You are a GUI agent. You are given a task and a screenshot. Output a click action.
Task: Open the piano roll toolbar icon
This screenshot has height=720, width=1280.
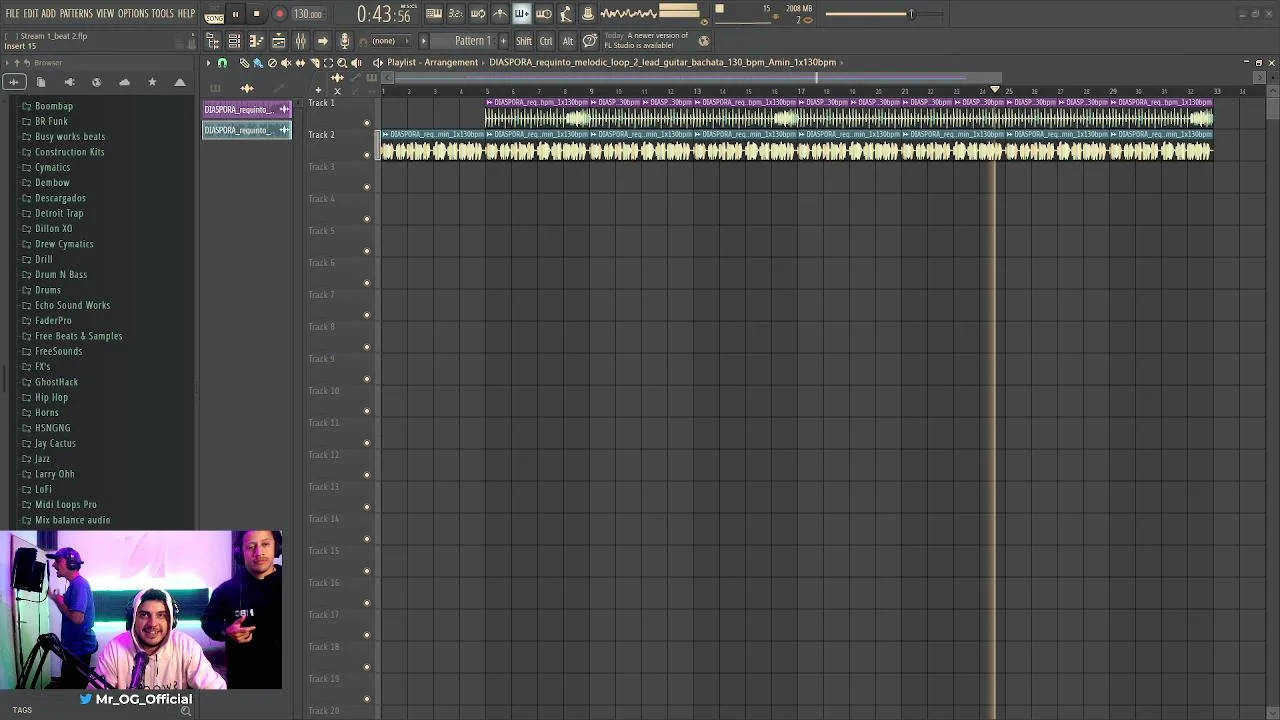click(x=256, y=41)
